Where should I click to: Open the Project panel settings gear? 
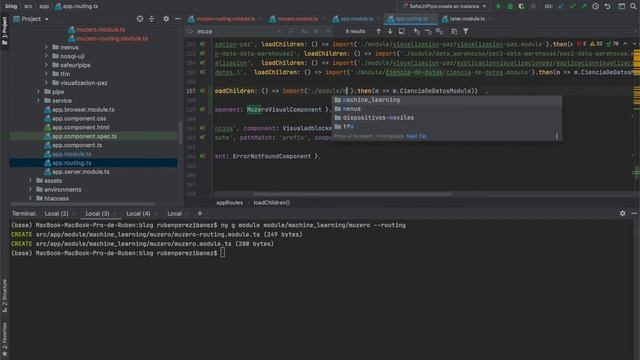(166, 19)
